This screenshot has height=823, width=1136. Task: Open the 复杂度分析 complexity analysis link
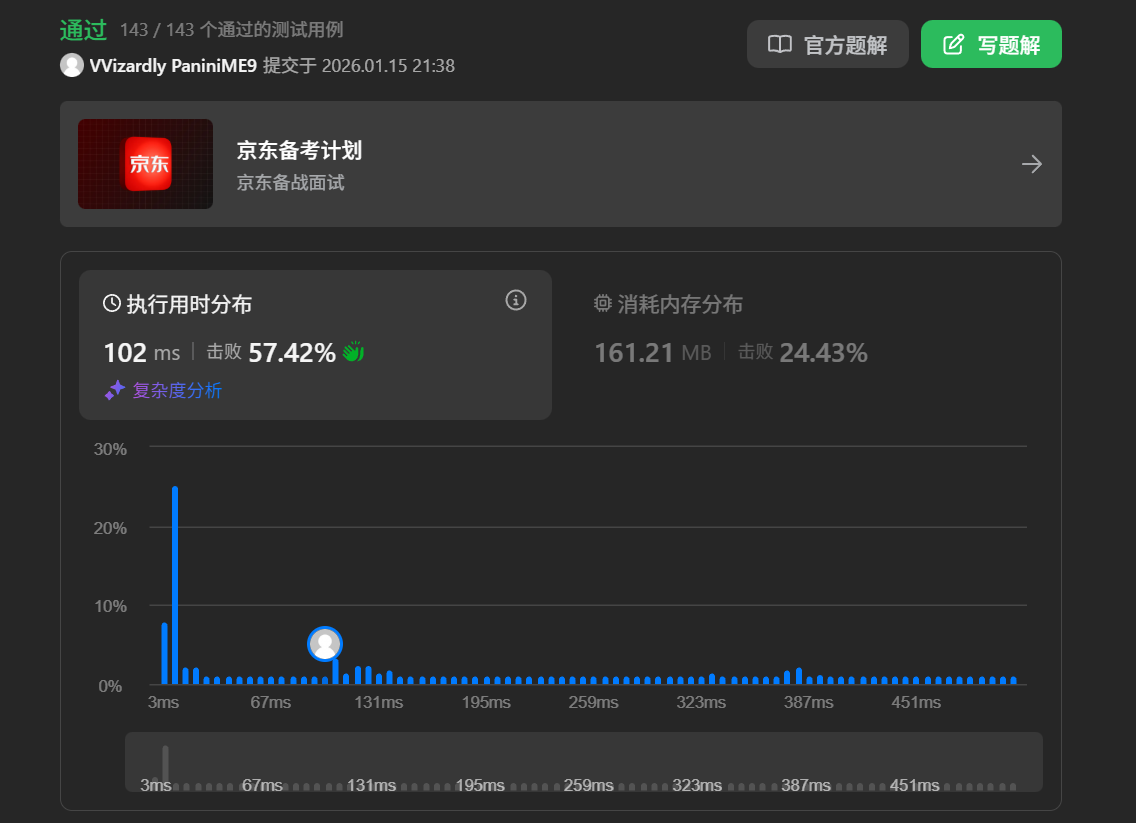[x=177, y=390]
